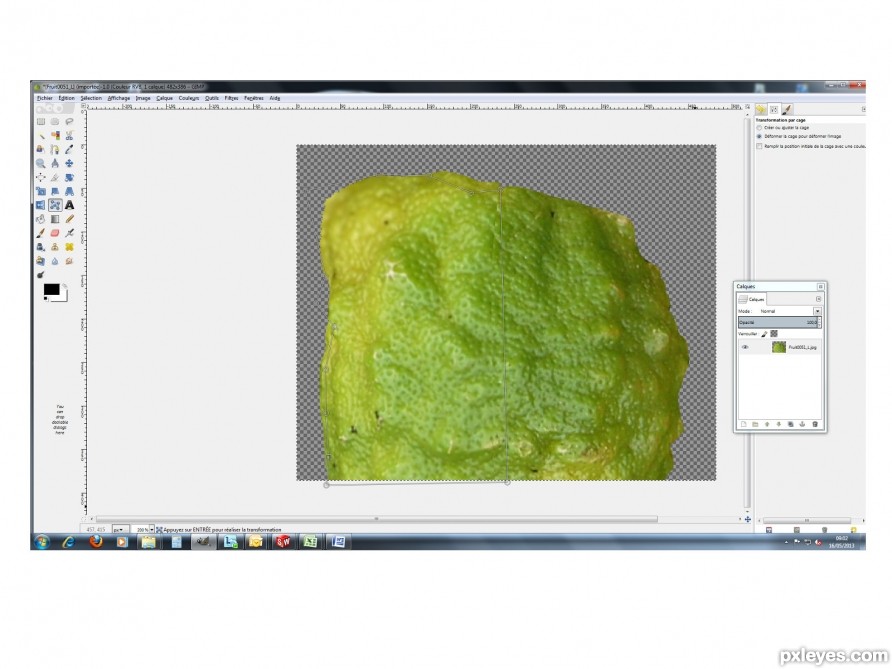Select the Move tool
The width and height of the screenshot is (892, 669).
coord(69,163)
